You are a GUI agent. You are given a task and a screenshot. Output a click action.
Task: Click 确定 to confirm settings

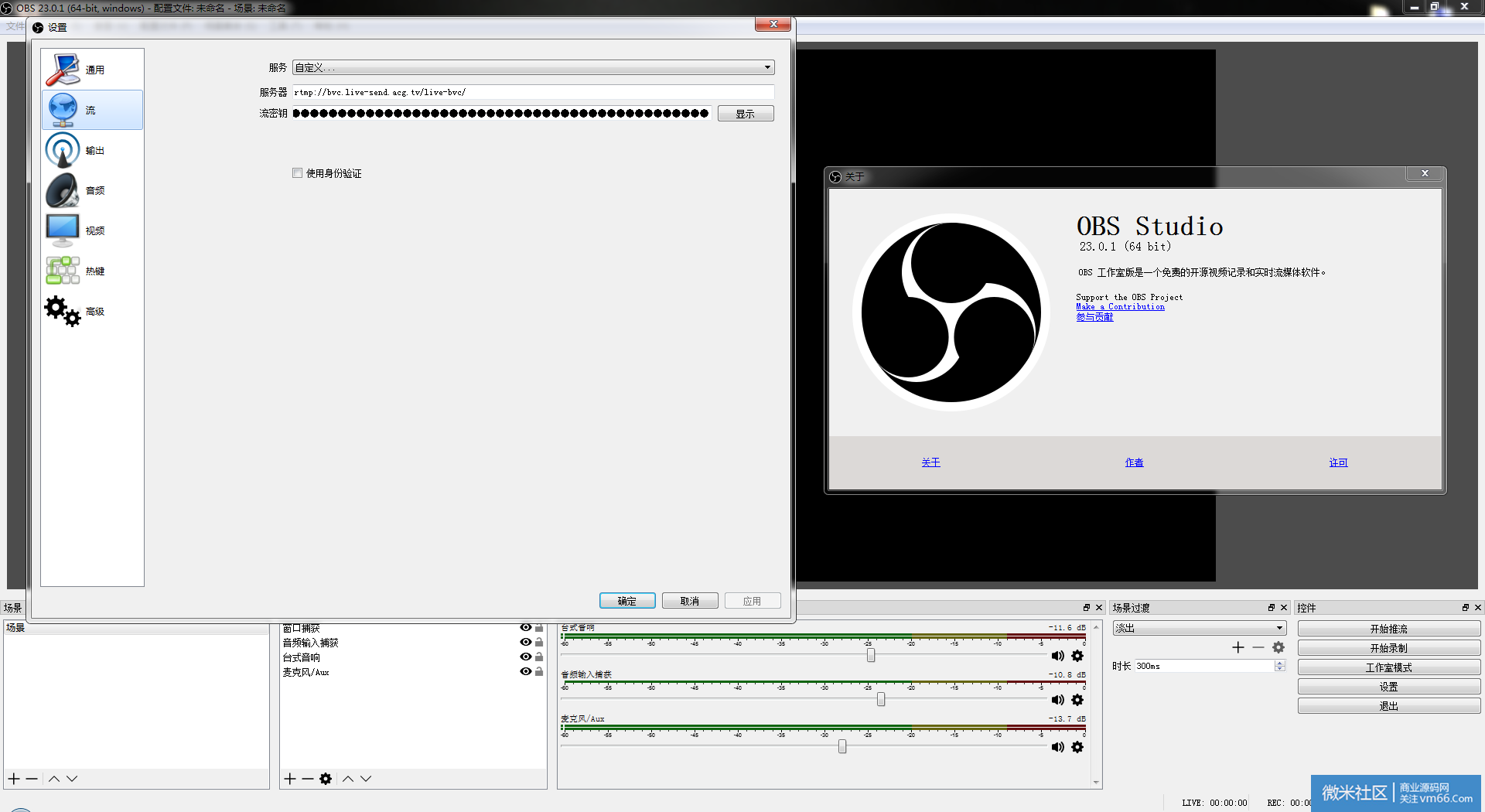pyautogui.click(x=627, y=601)
